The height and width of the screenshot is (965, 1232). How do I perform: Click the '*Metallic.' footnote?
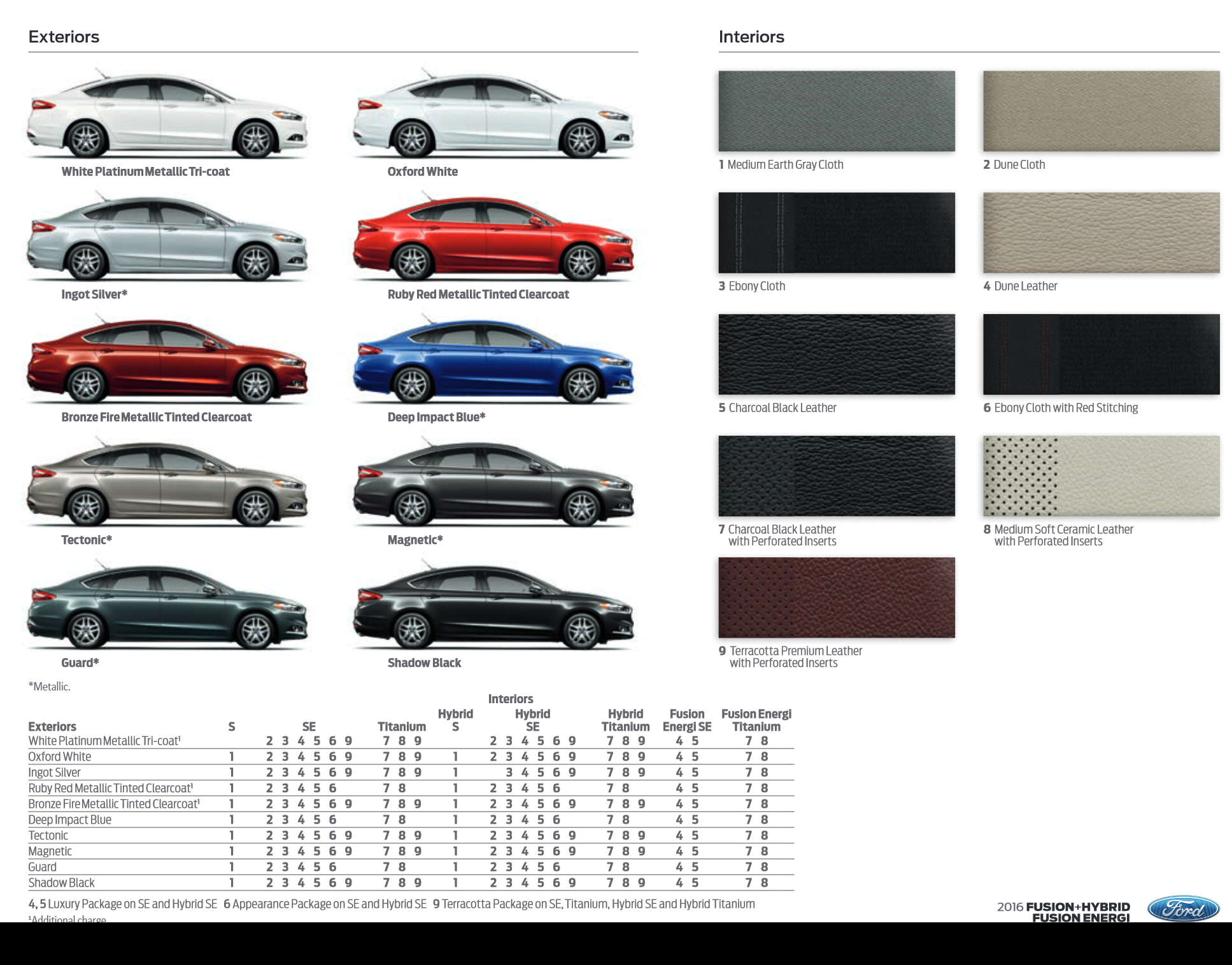pyautogui.click(x=49, y=687)
